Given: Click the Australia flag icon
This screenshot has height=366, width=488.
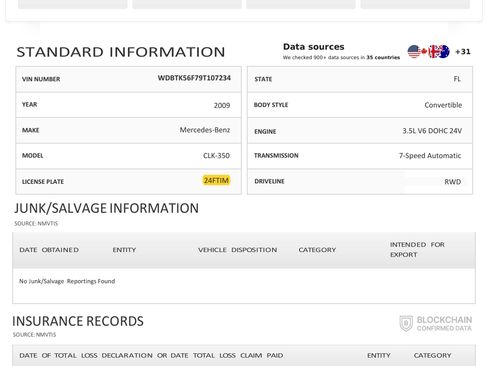Looking at the screenshot, I should pyautogui.click(x=444, y=52).
